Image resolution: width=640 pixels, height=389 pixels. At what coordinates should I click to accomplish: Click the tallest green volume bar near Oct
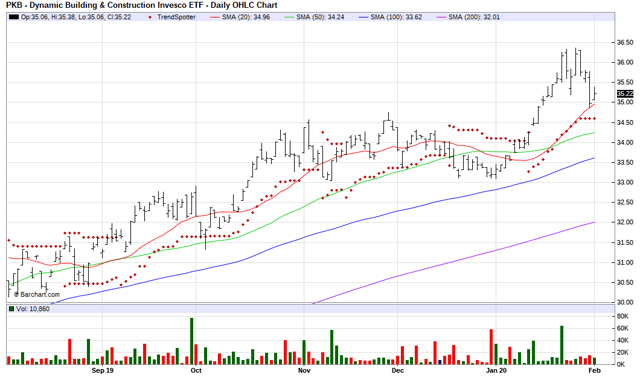point(192,341)
